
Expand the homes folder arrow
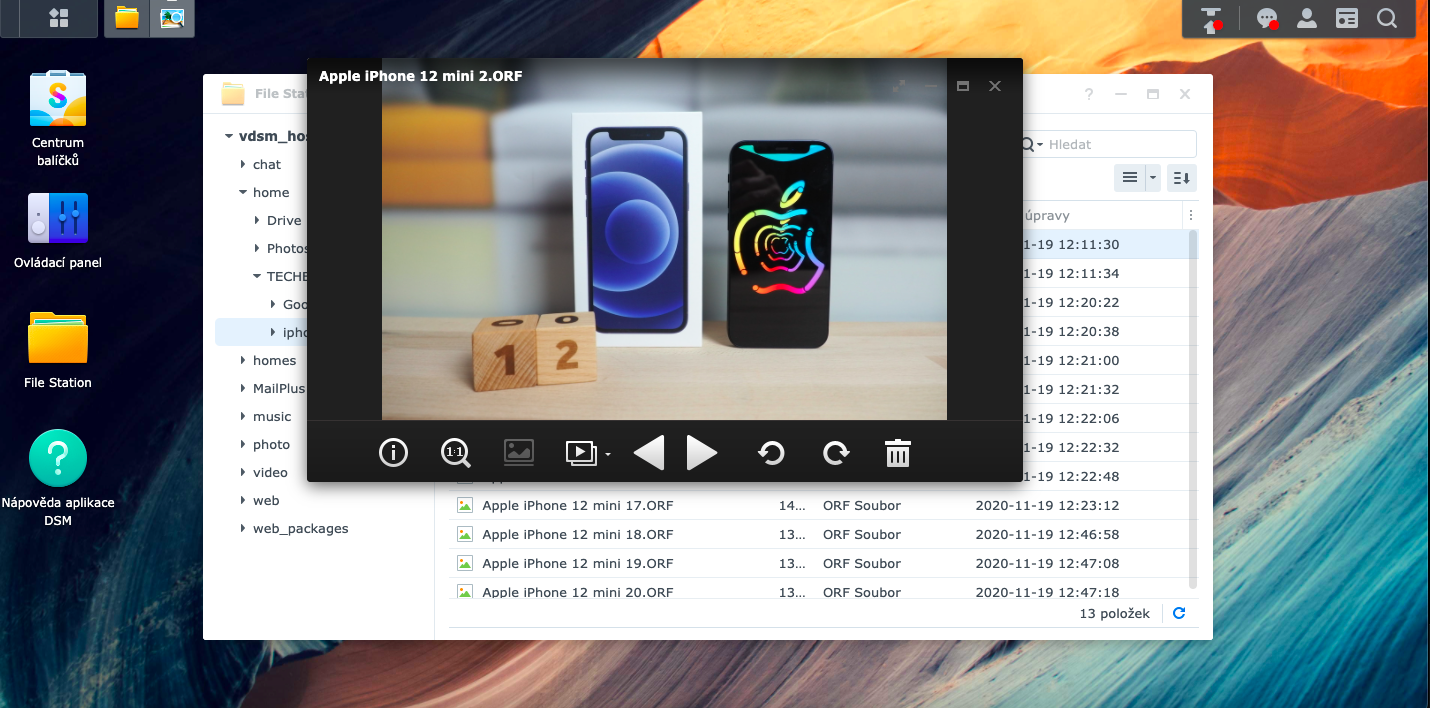click(243, 360)
